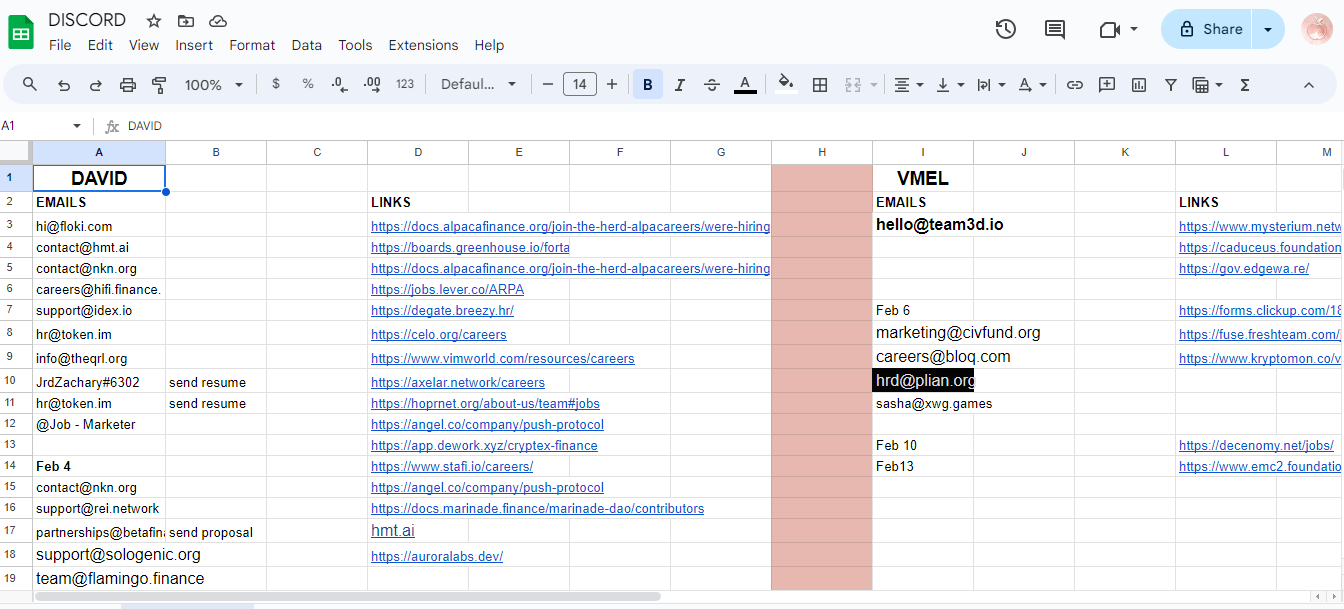Viewport: 1344px width, 609px height.
Task: Format as percent
Action: (308, 84)
